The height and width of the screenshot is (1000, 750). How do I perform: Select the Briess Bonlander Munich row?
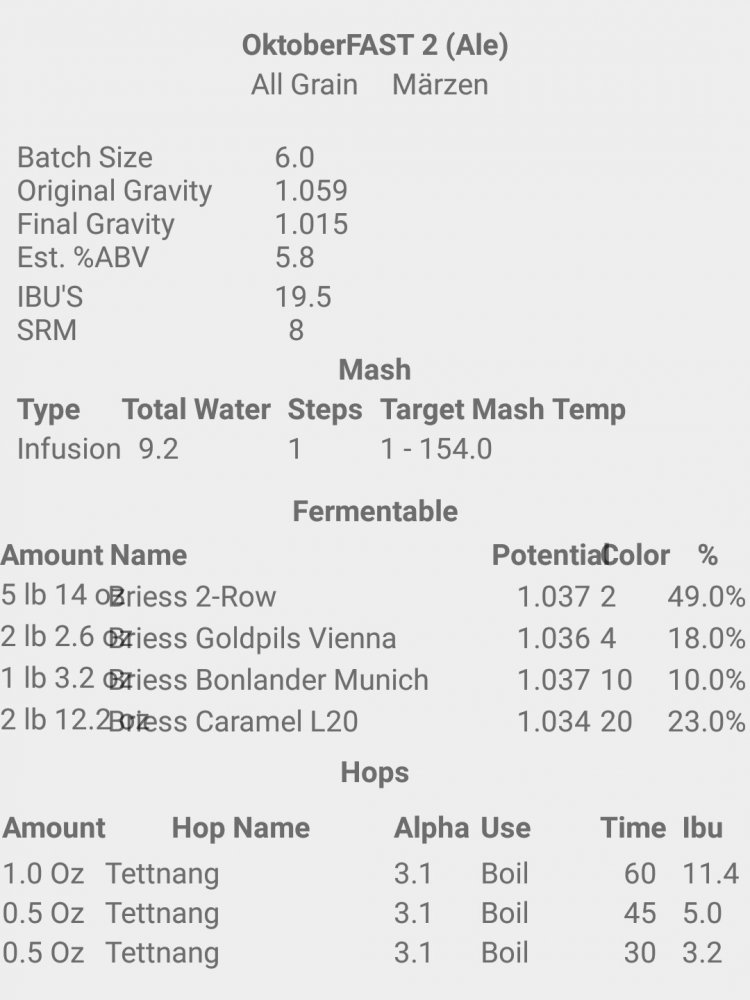click(x=373, y=679)
